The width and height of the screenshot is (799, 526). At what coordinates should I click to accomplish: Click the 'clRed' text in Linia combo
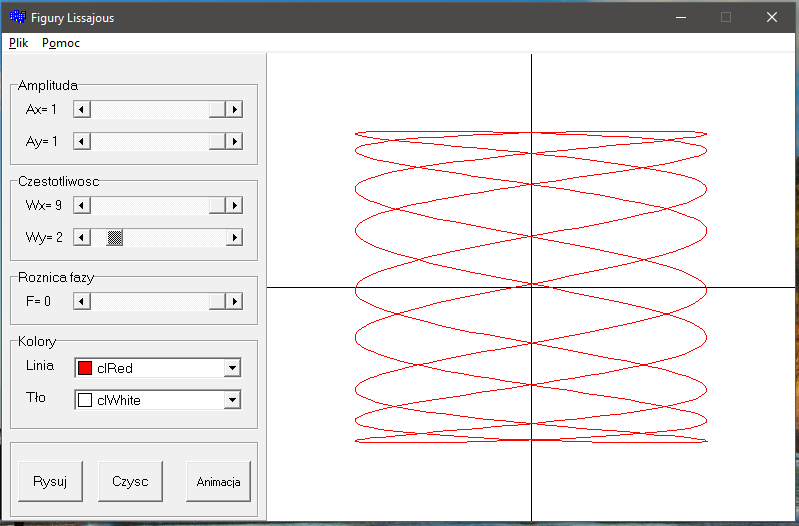click(115, 368)
